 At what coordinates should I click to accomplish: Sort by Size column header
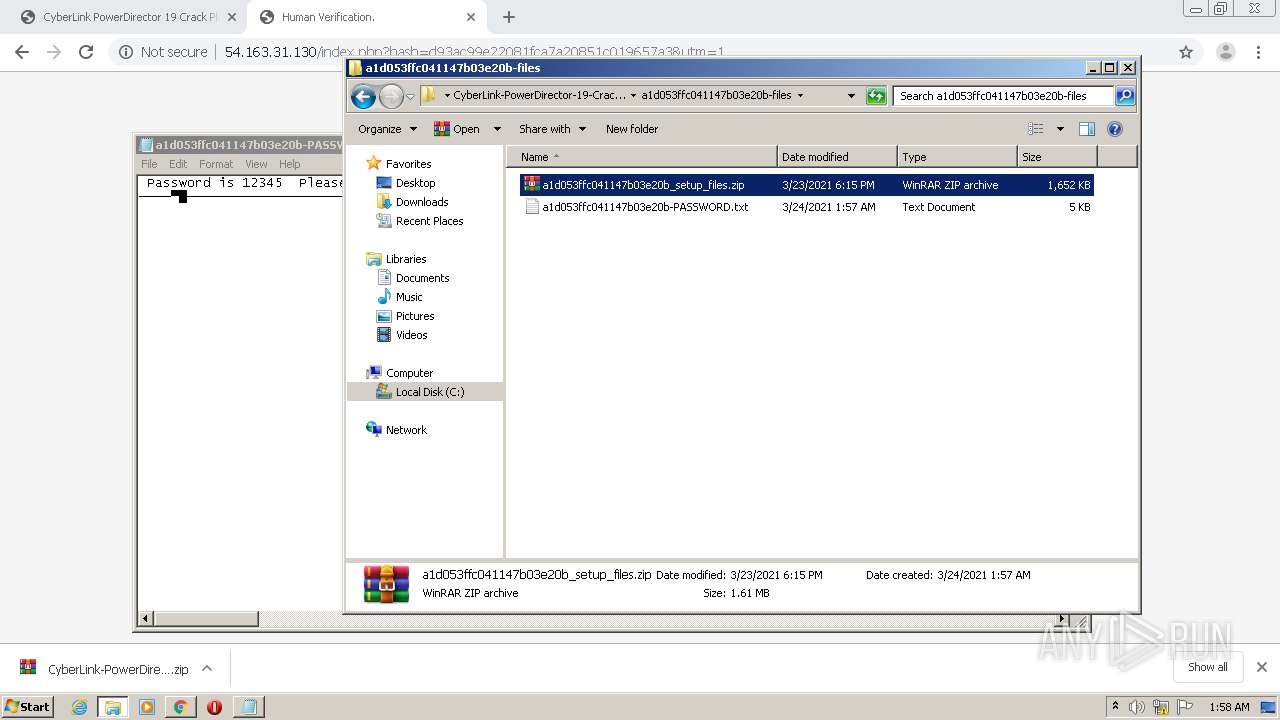coord(1057,157)
